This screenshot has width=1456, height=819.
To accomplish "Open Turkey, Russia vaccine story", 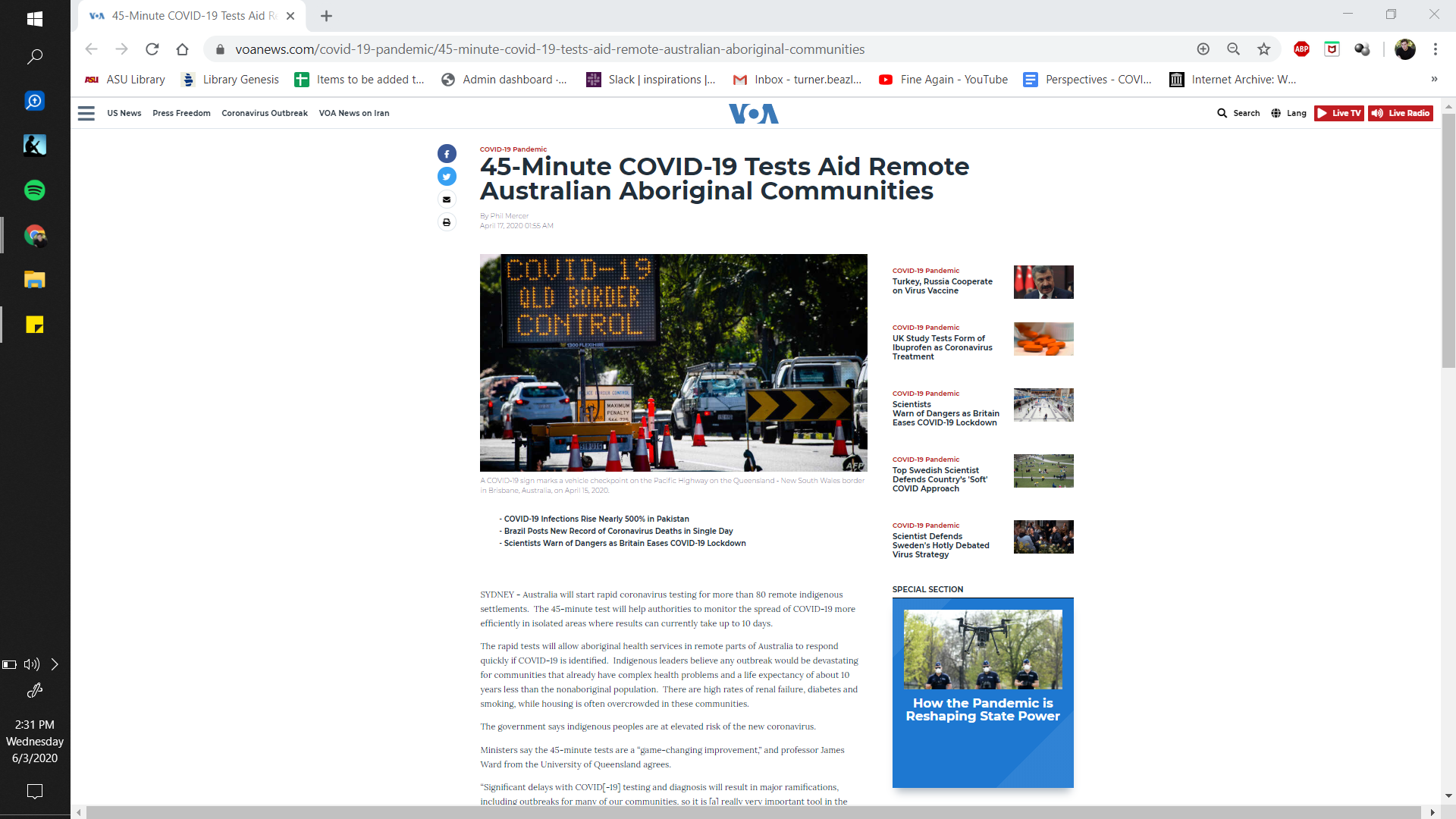I will point(942,286).
